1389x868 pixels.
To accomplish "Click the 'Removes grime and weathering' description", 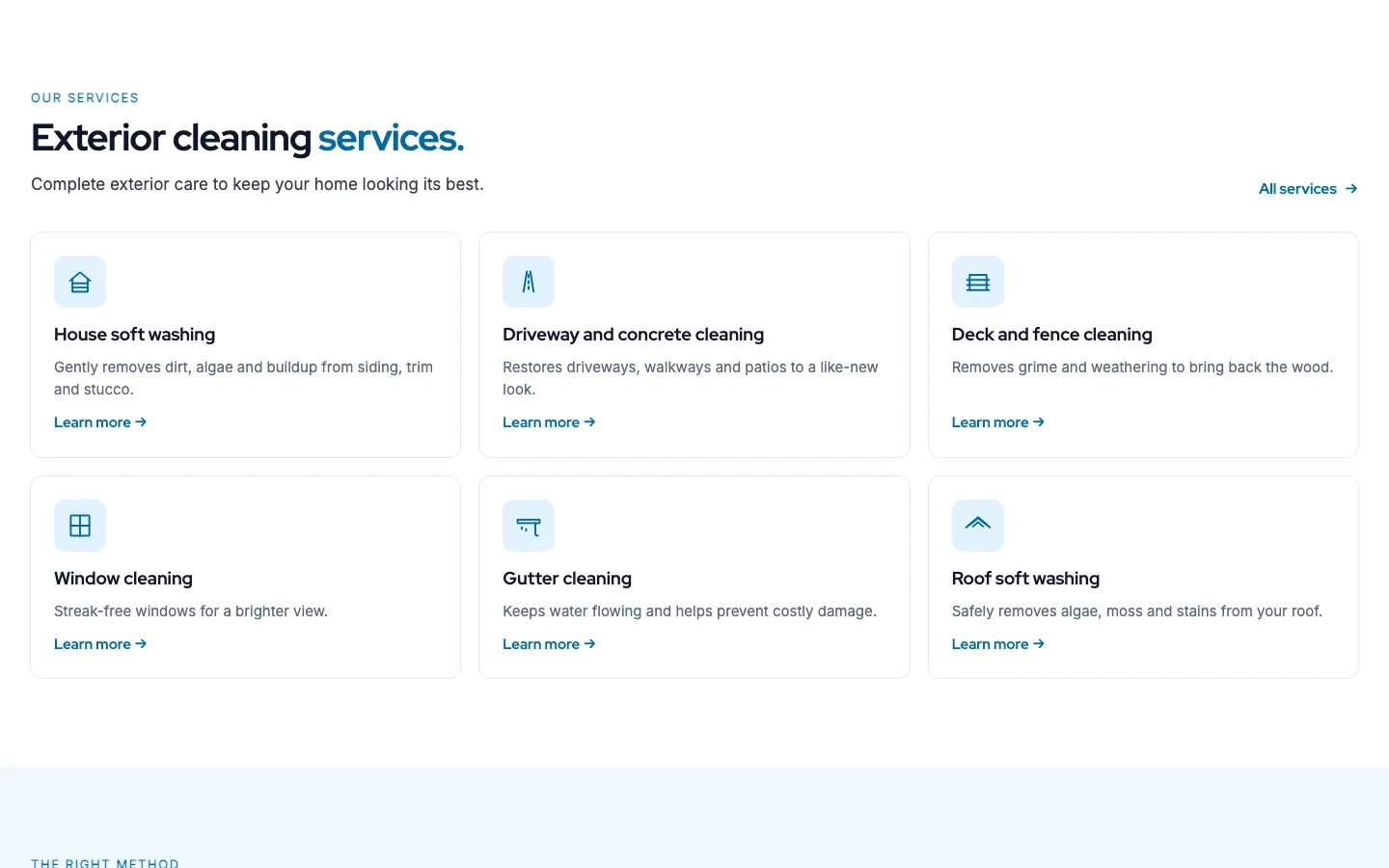I will pos(1143,367).
